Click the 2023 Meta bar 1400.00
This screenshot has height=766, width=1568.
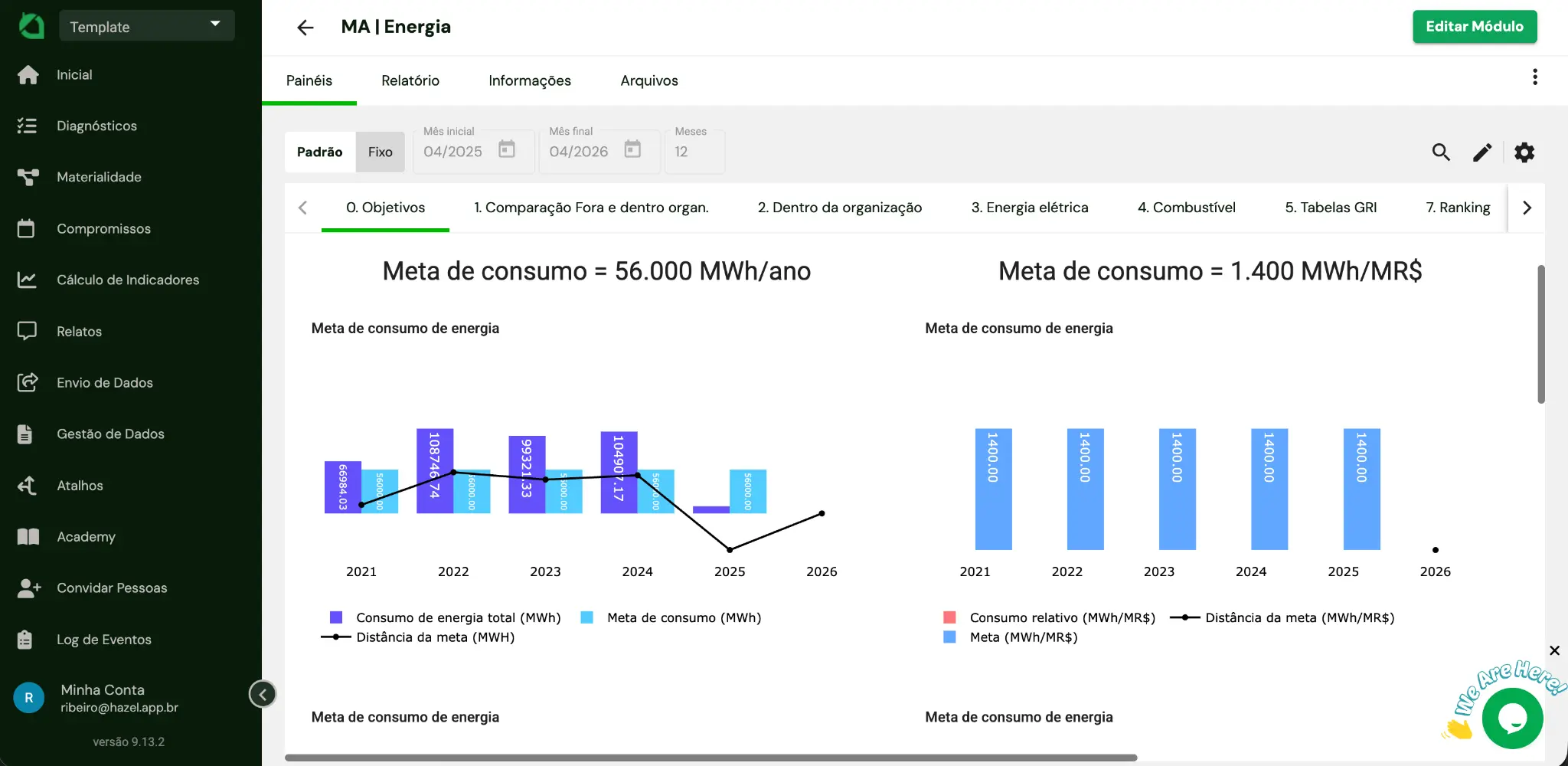point(1178,489)
